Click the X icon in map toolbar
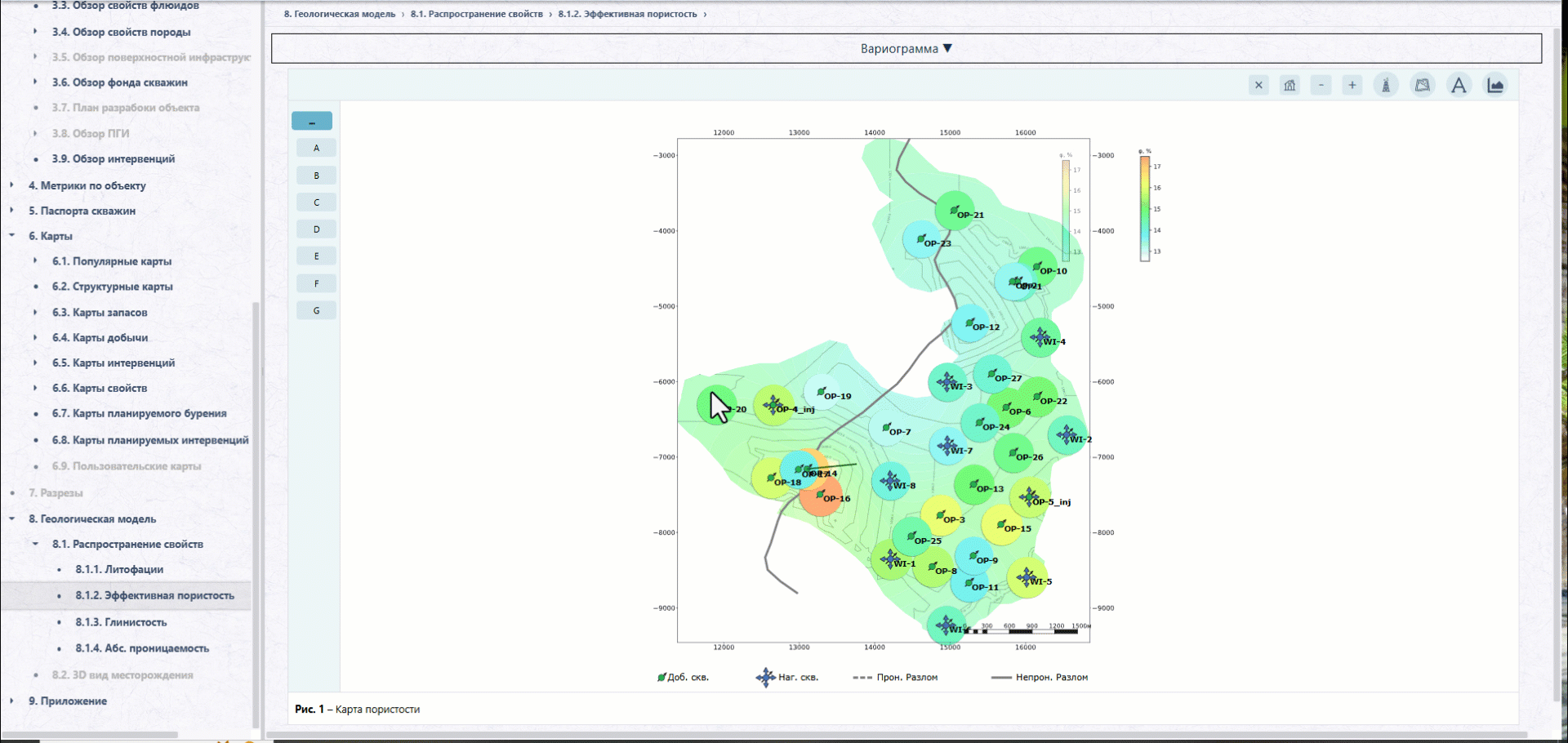The height and width of the screenshot is (743, 1568). pos(1258,85)
